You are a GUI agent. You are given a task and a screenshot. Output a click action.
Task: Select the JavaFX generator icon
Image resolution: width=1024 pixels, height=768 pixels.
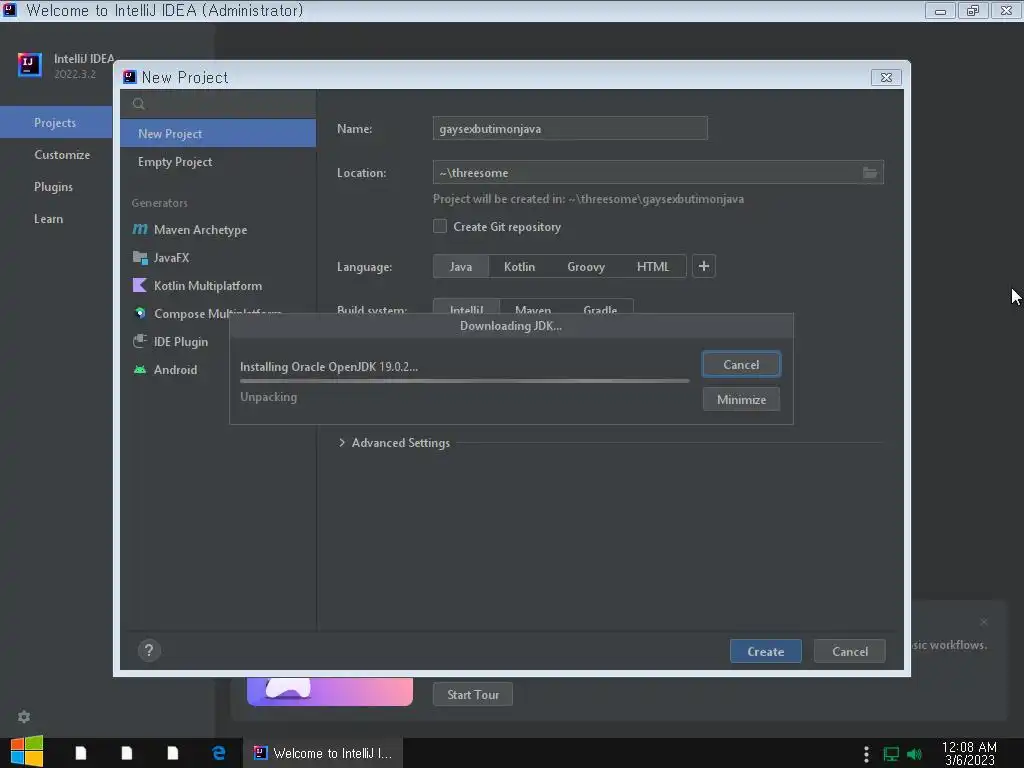(x=140, y=257)
